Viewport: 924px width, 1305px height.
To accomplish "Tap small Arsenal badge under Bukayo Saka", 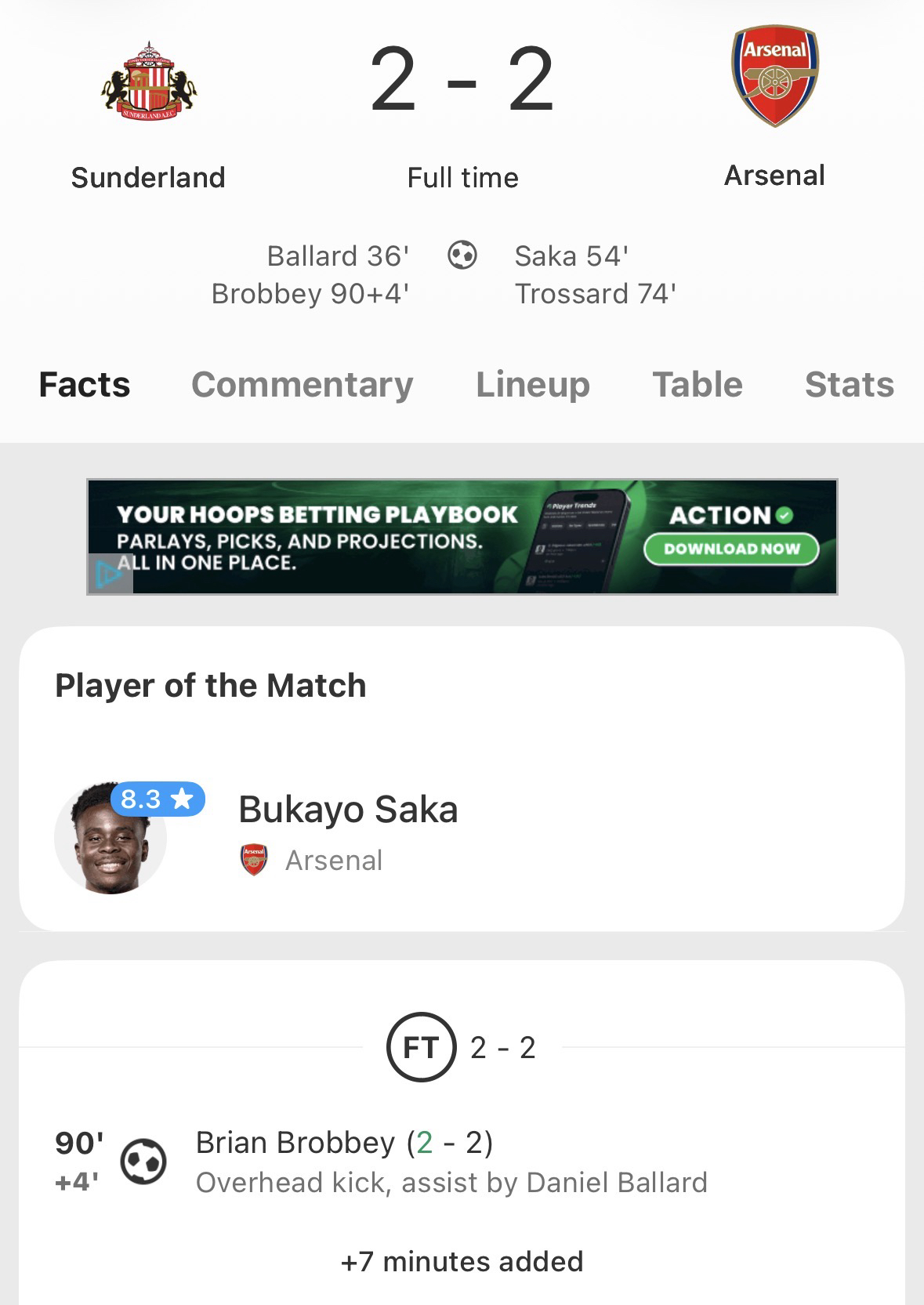I will tap(253, 861).
